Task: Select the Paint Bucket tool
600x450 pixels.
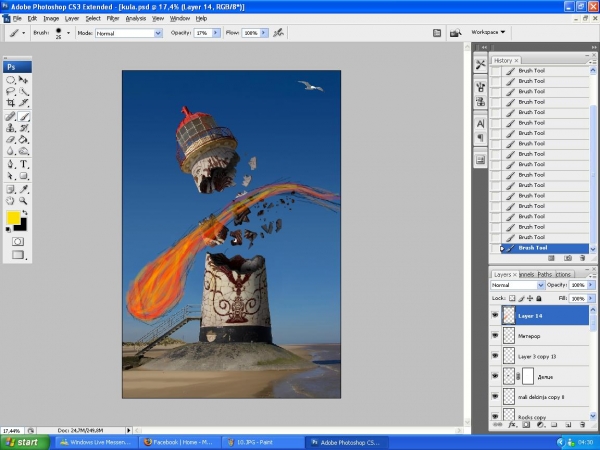Action: tap(23, 139)
